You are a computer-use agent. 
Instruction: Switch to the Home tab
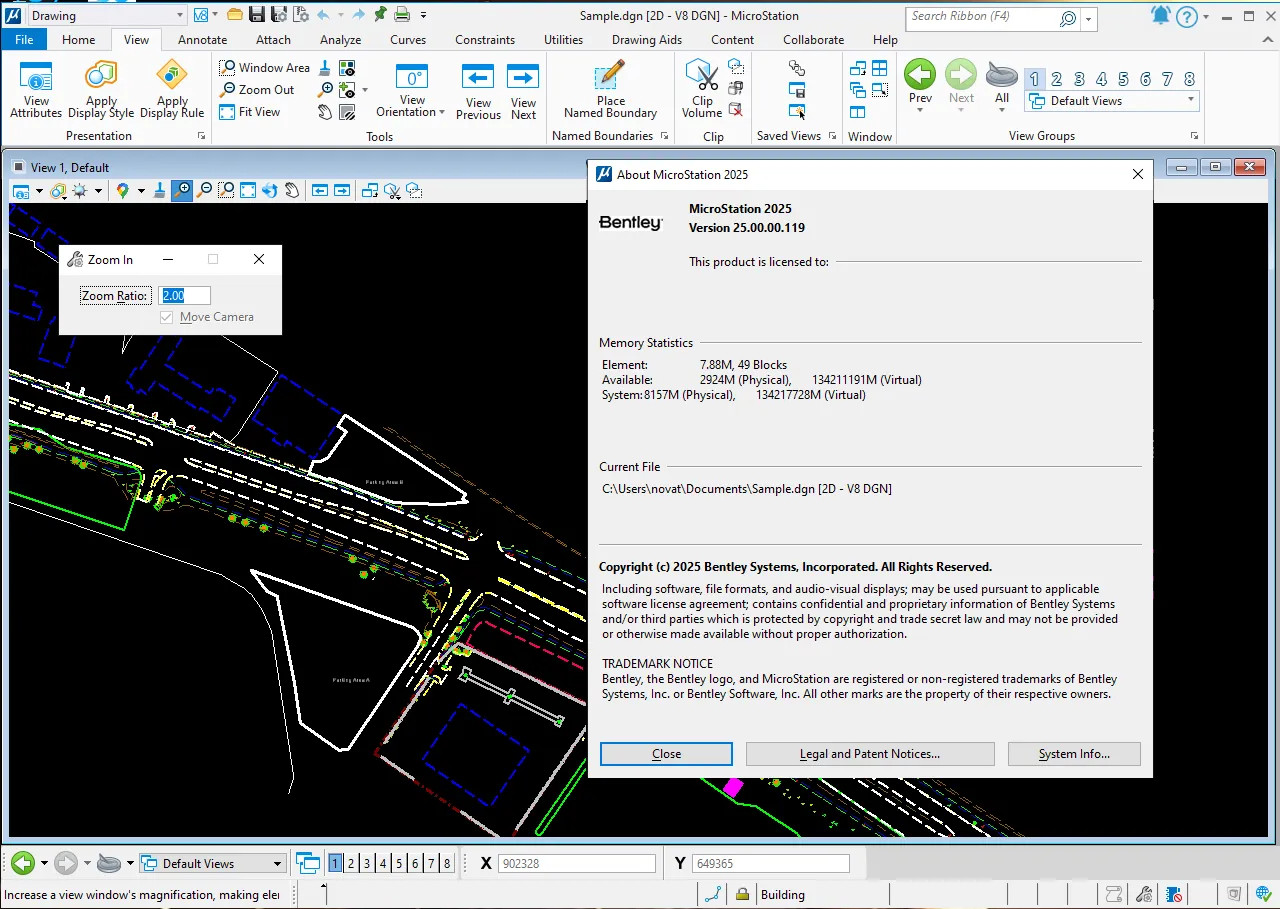pos(79,40)
